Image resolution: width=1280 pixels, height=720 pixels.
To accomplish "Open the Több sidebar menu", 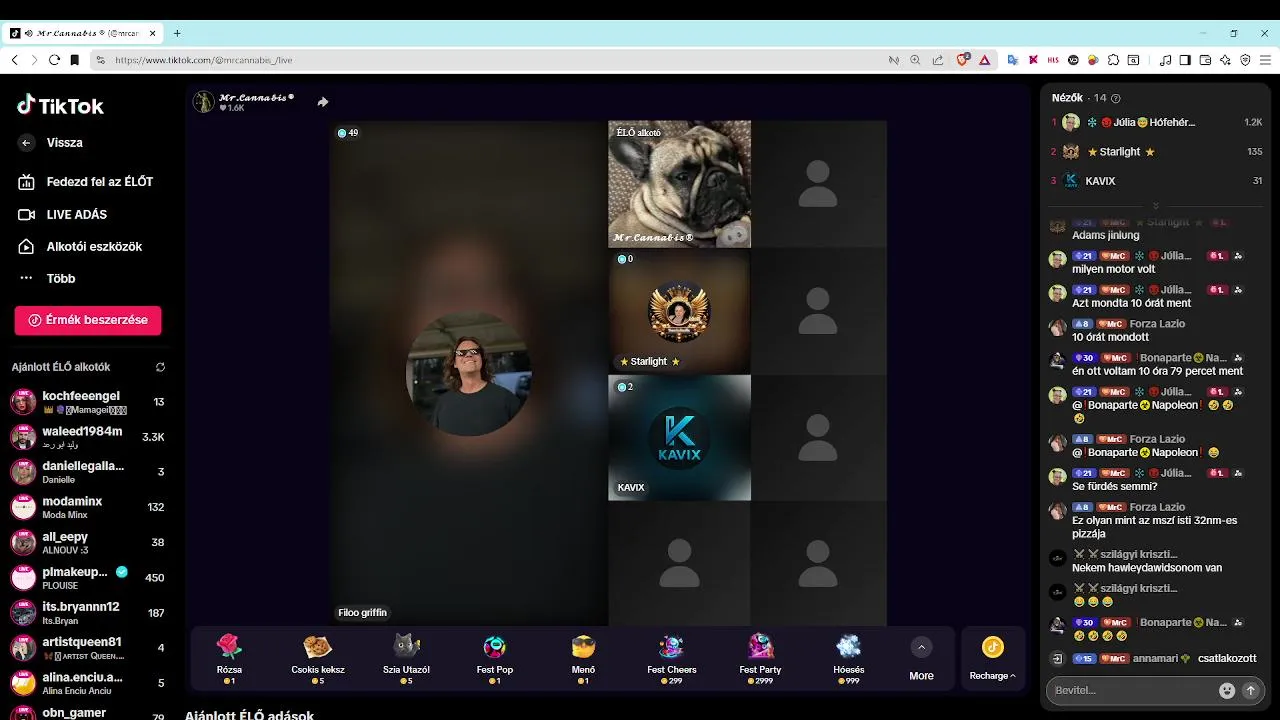I will [x=46, y=278].
